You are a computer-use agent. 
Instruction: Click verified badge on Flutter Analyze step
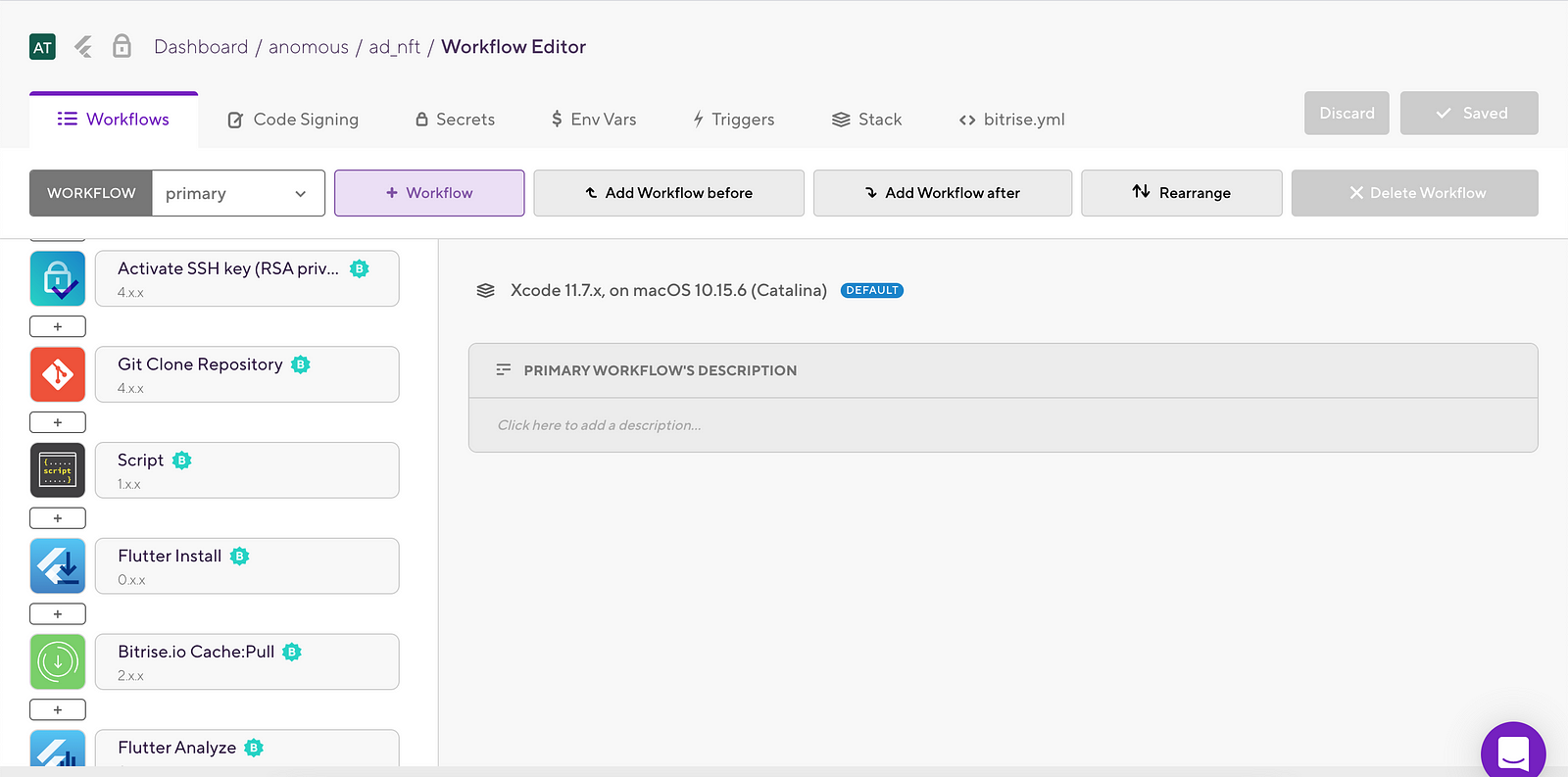(254, 748)
